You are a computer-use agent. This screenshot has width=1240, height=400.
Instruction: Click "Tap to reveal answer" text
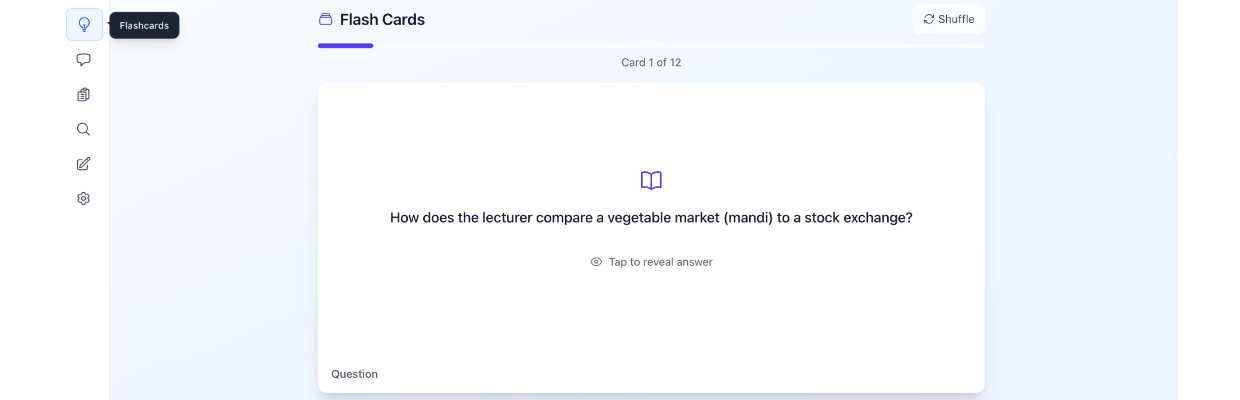pos(660,262)
